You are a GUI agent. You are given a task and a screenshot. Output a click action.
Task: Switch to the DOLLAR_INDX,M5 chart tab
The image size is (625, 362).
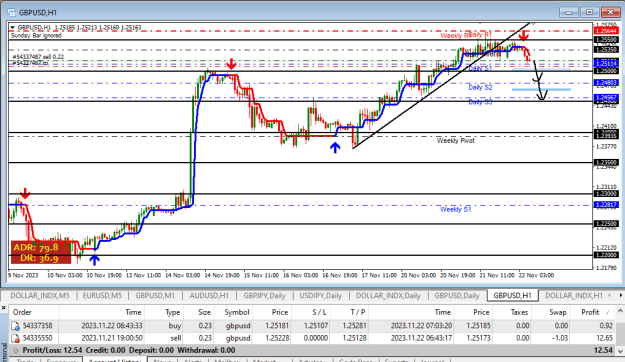tap(40, 295)
